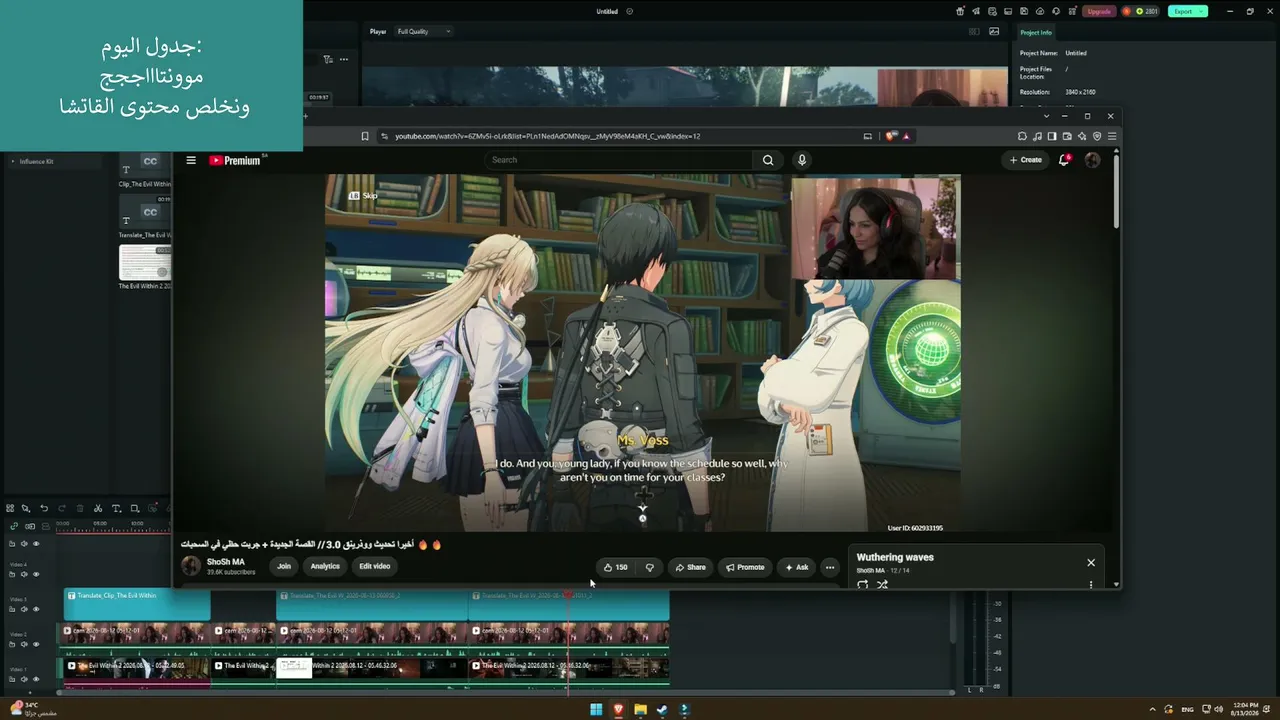Delete selected clip with trash icon

pos(80,508)
